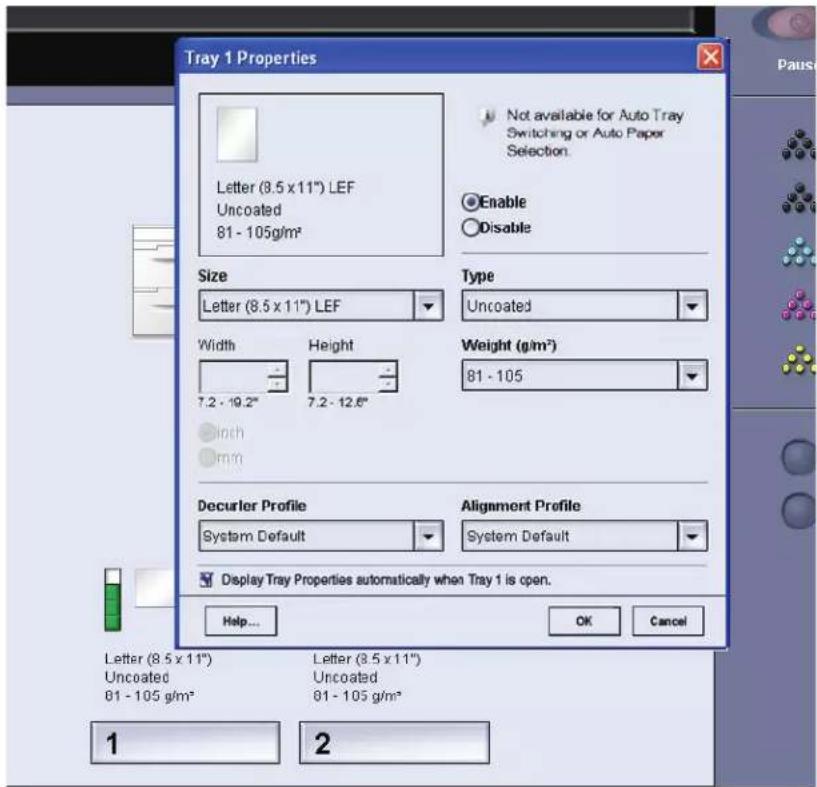Click the paper preview icon in dialog

click(x=238, y=134)
